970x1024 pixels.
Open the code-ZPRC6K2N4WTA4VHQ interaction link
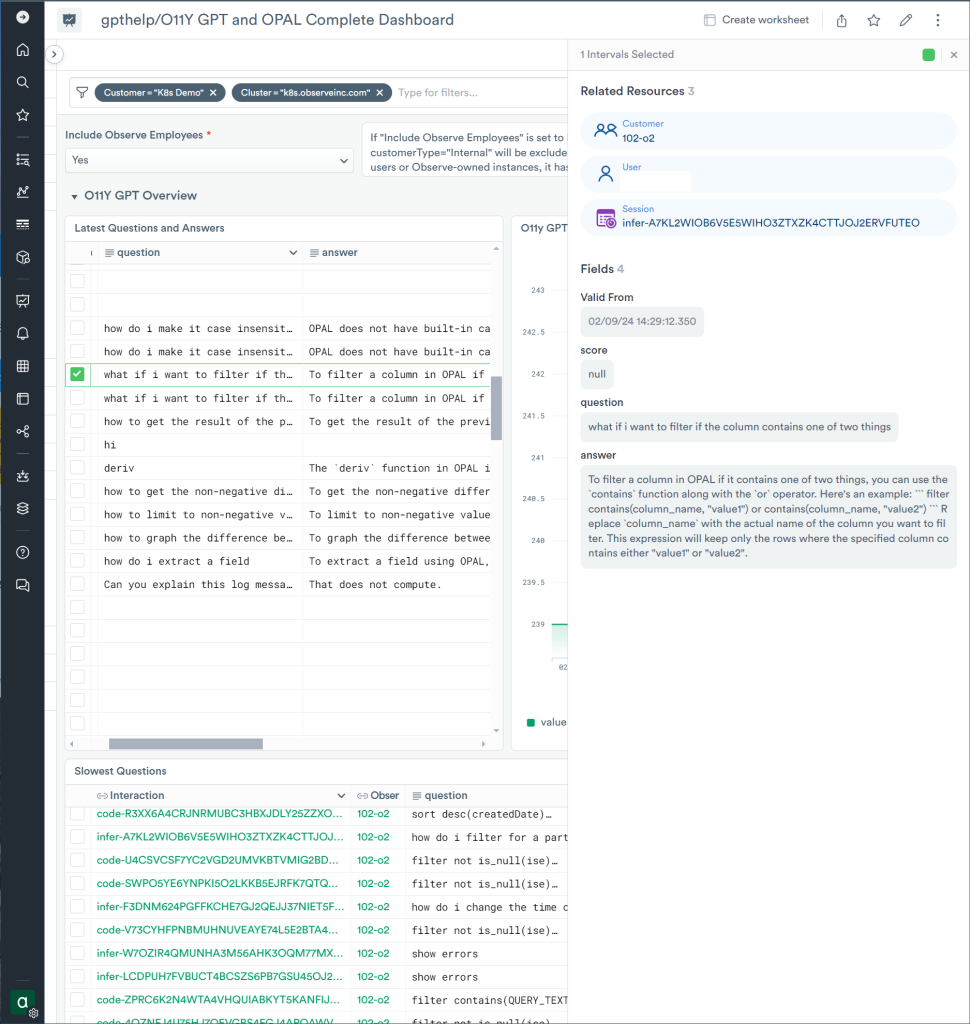point(218,999)
